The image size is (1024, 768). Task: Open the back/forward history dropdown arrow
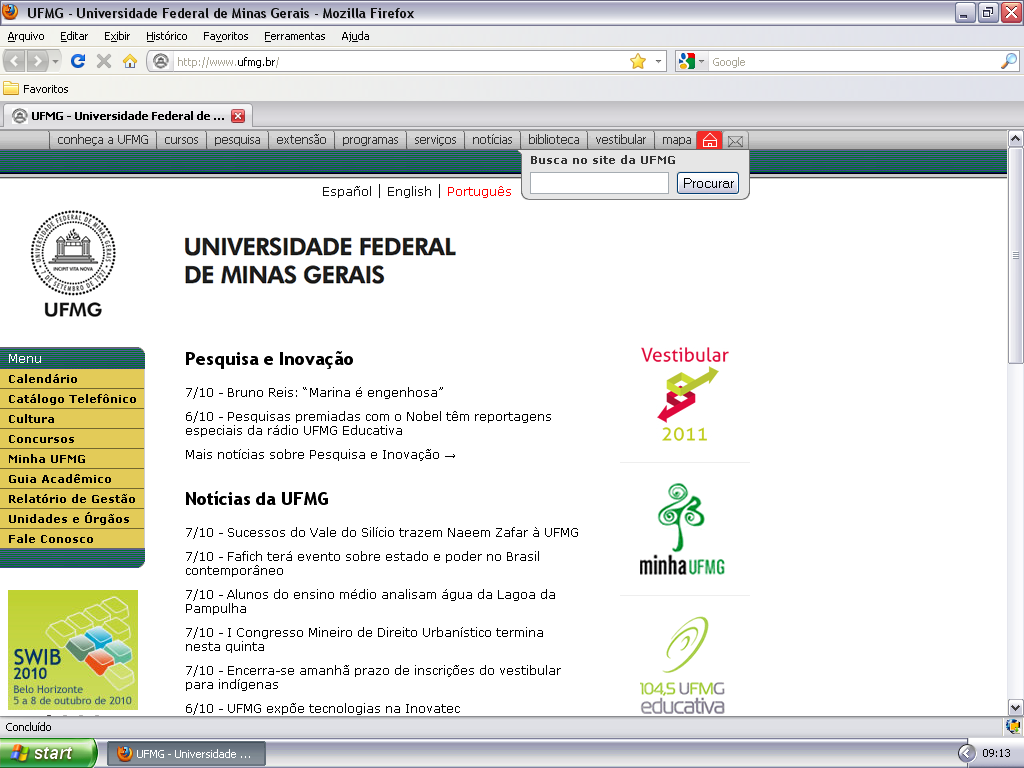click(x=56, y=61)
